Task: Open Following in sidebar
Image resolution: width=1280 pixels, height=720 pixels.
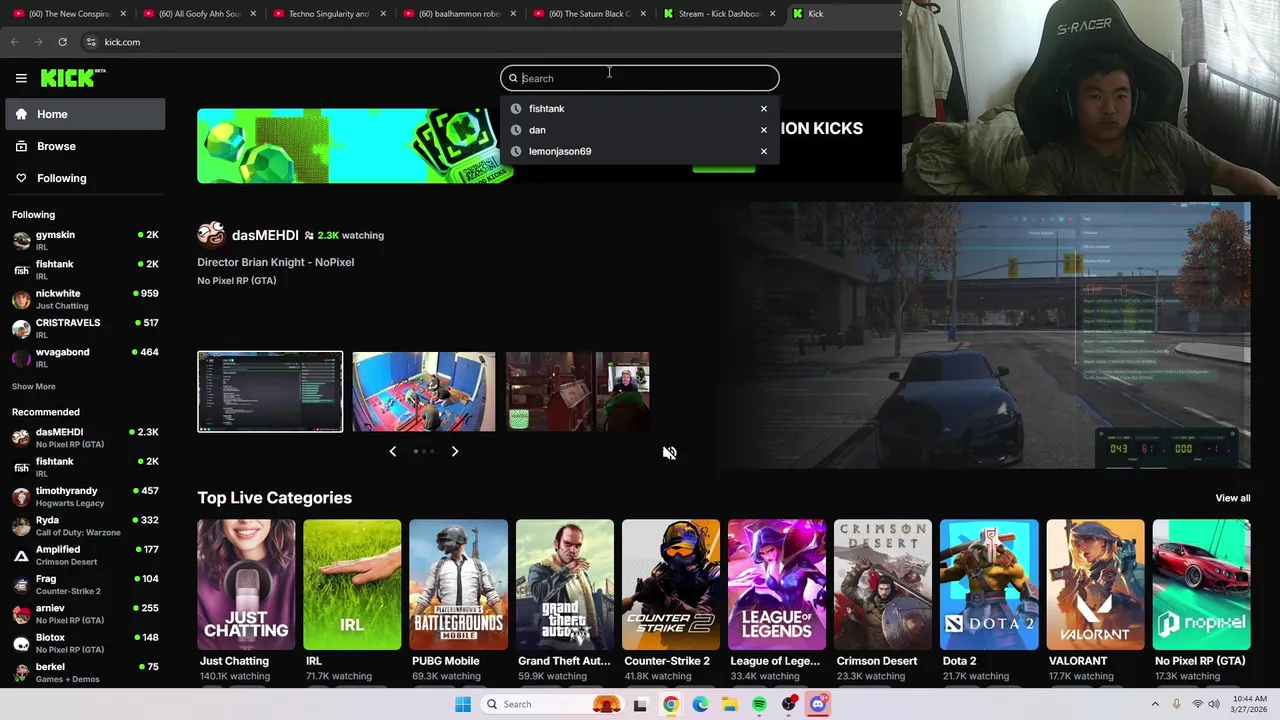Action: [x=85, y=178]
